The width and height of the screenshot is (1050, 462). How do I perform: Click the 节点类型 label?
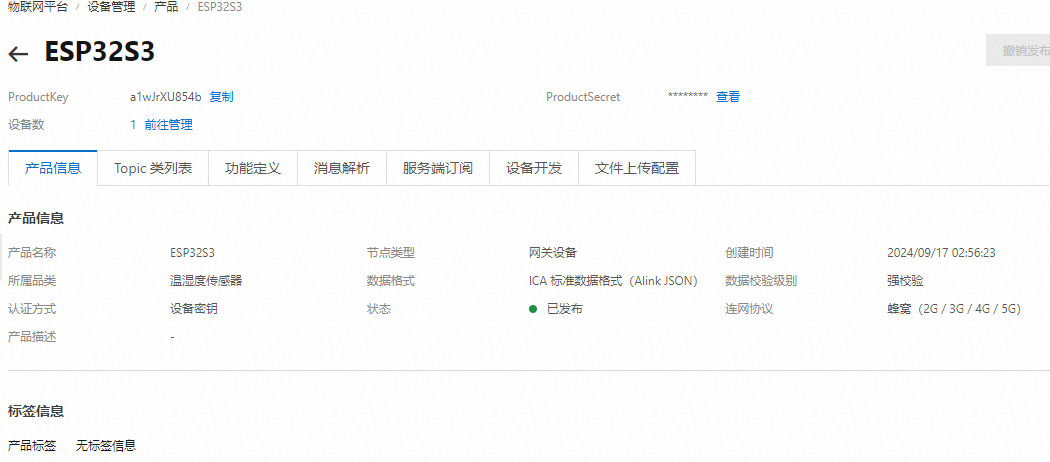click(390, 253)
